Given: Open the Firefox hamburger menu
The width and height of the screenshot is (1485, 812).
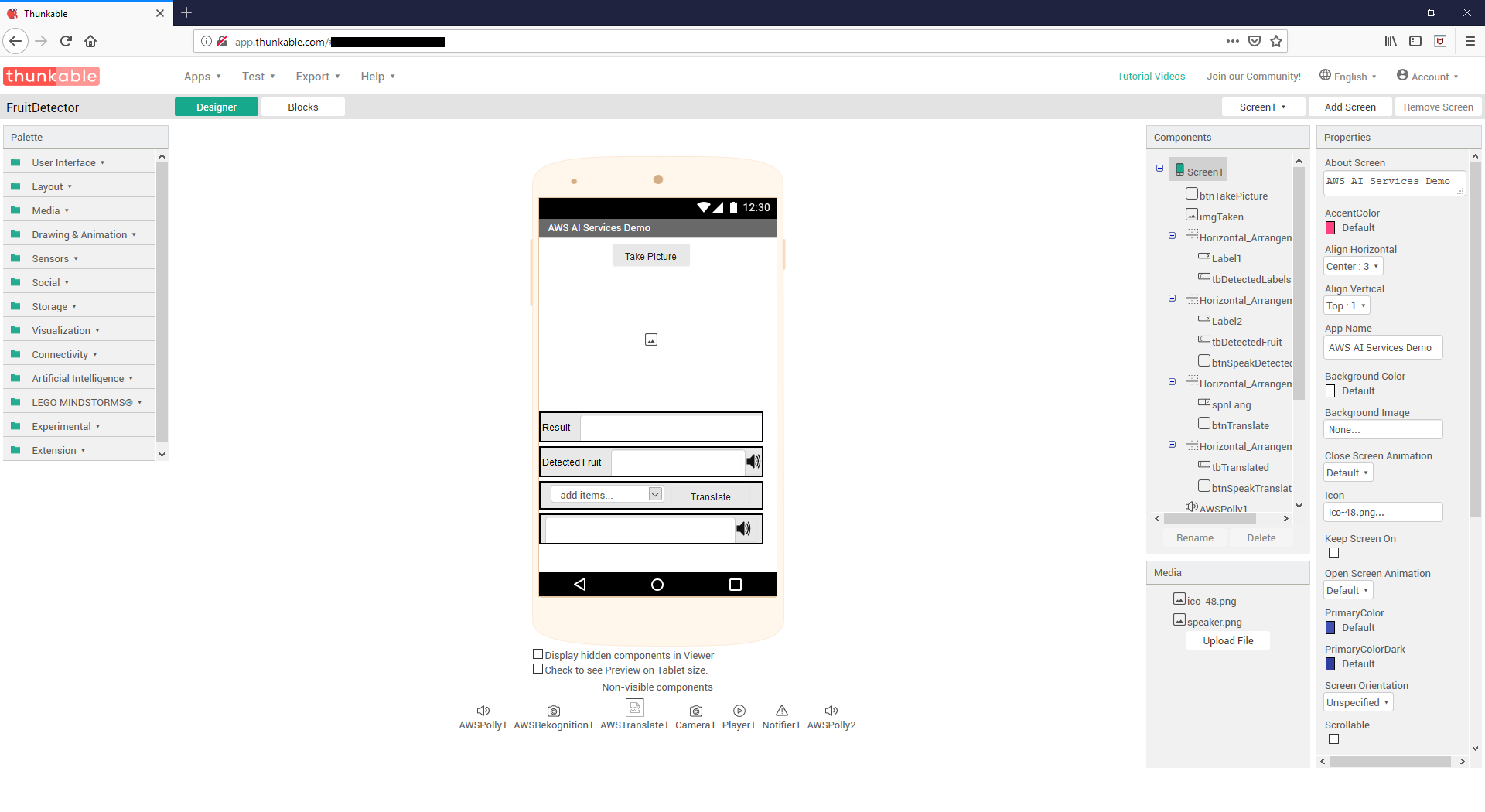Looking at the screenshot, I should [x=1470, y=41].
